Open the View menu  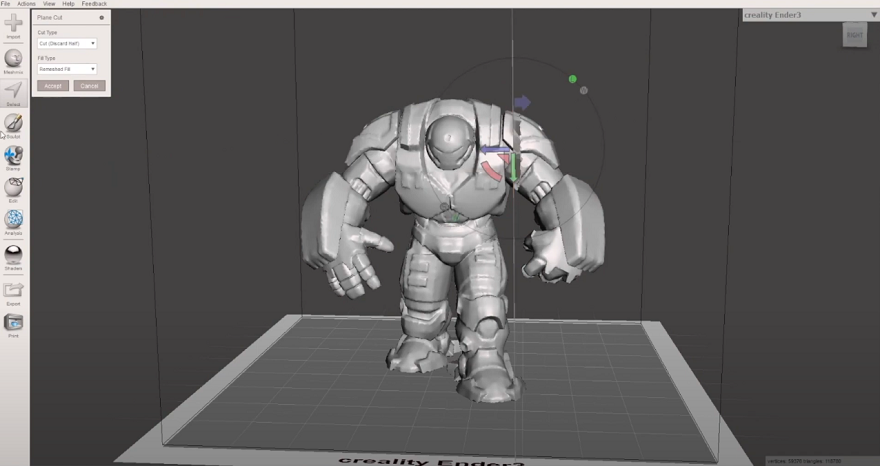49,4
